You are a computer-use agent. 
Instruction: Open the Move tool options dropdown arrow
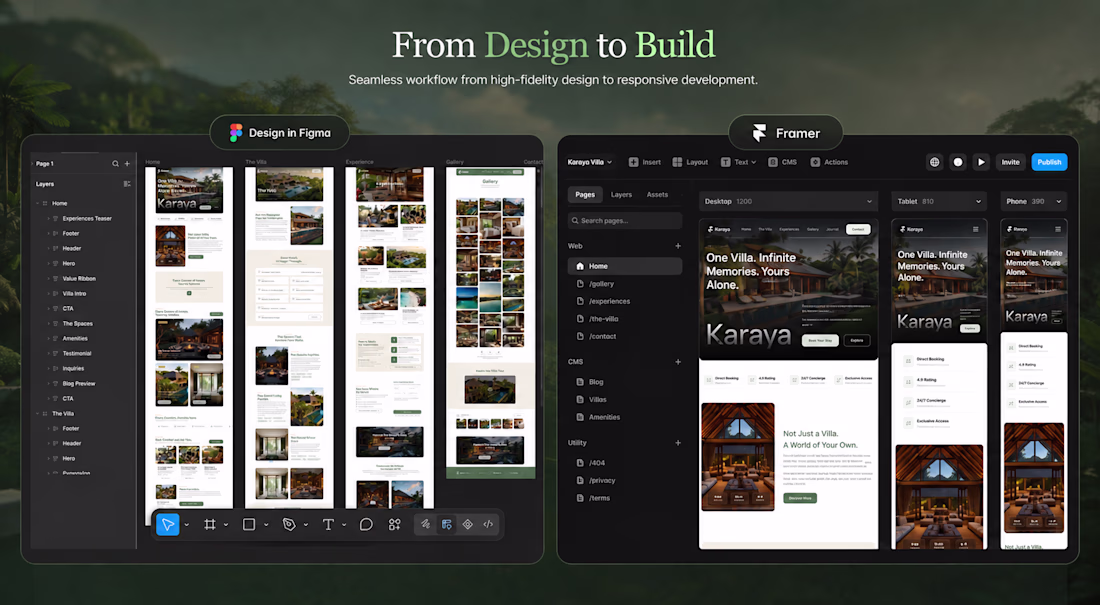click(187, 525)
